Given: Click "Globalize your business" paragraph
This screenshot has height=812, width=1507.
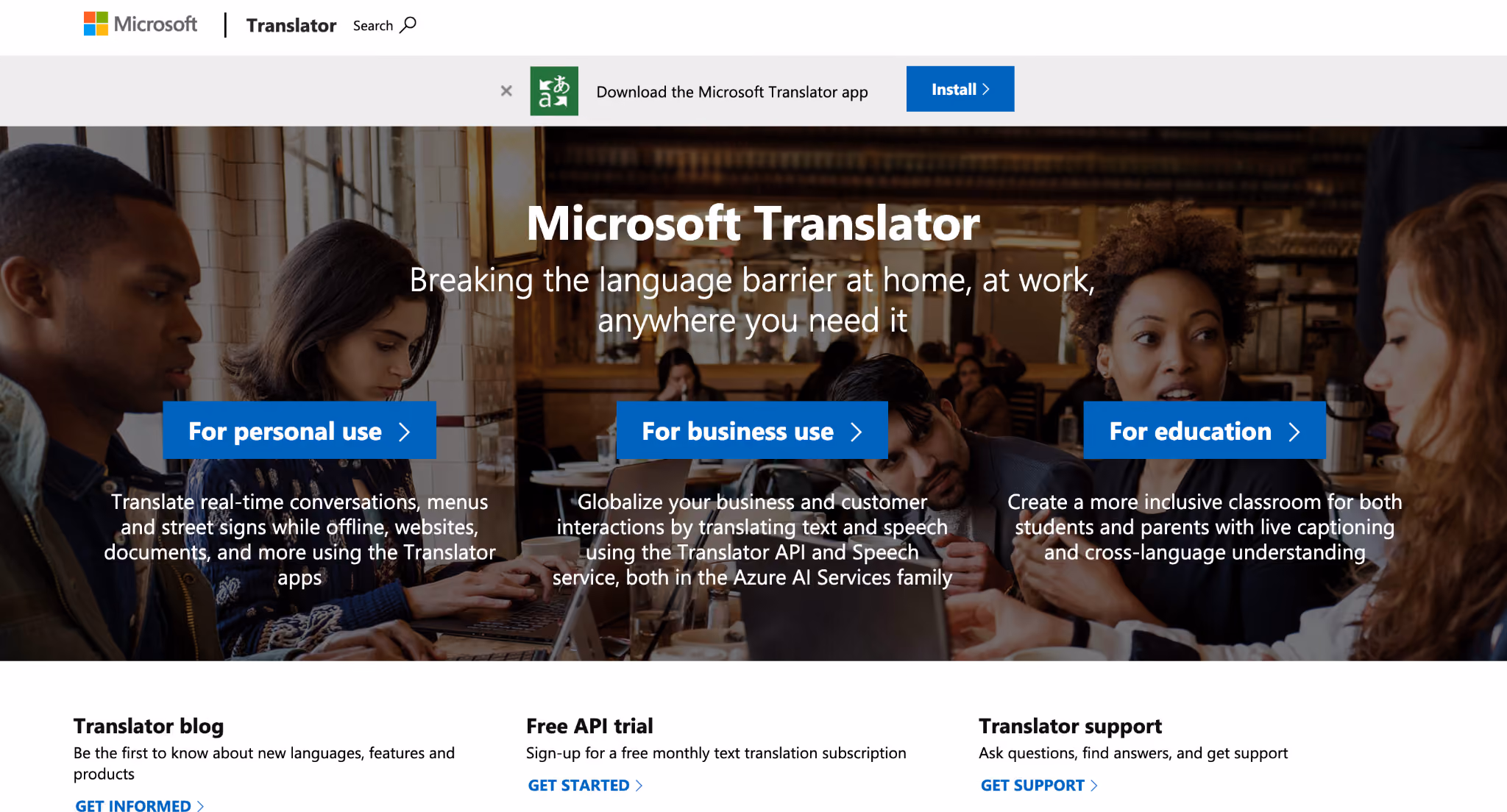Looking at the screenshot, I should point(752,539).
